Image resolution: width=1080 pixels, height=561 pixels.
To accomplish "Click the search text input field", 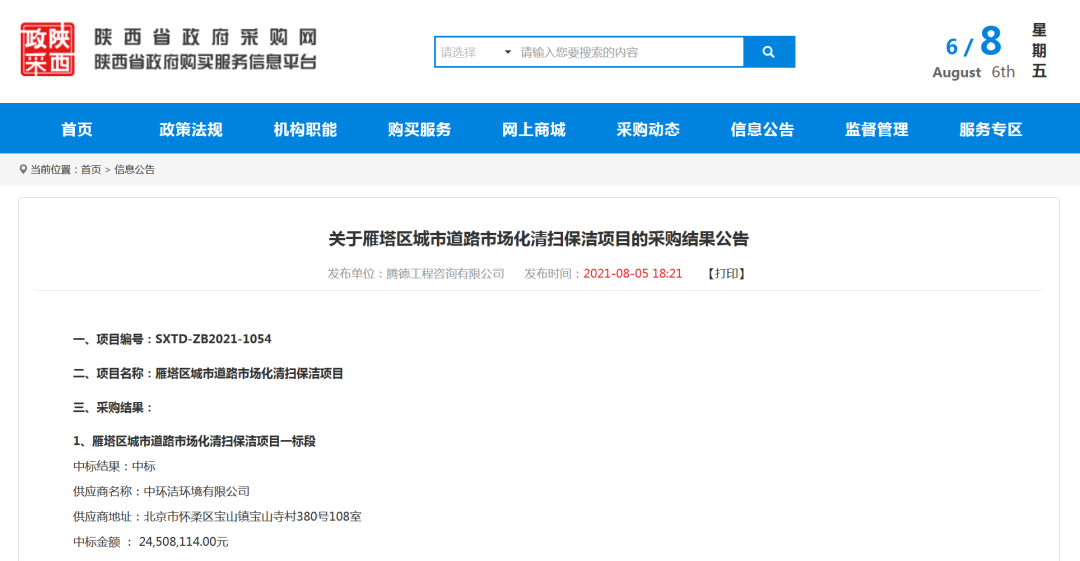I will pos(628,52).
